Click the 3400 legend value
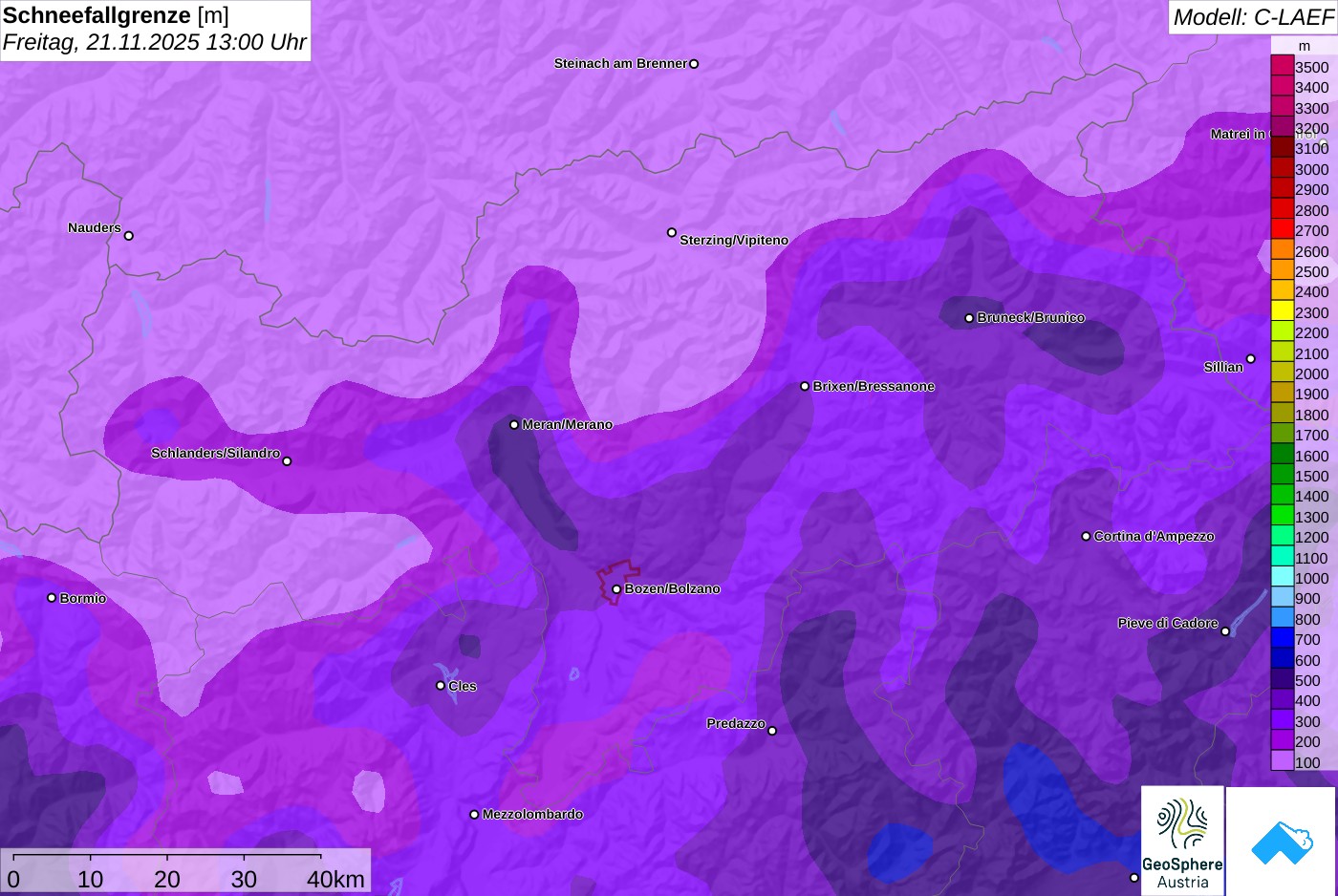This screenshot has width=1338, height=896. click(1312, 87)
